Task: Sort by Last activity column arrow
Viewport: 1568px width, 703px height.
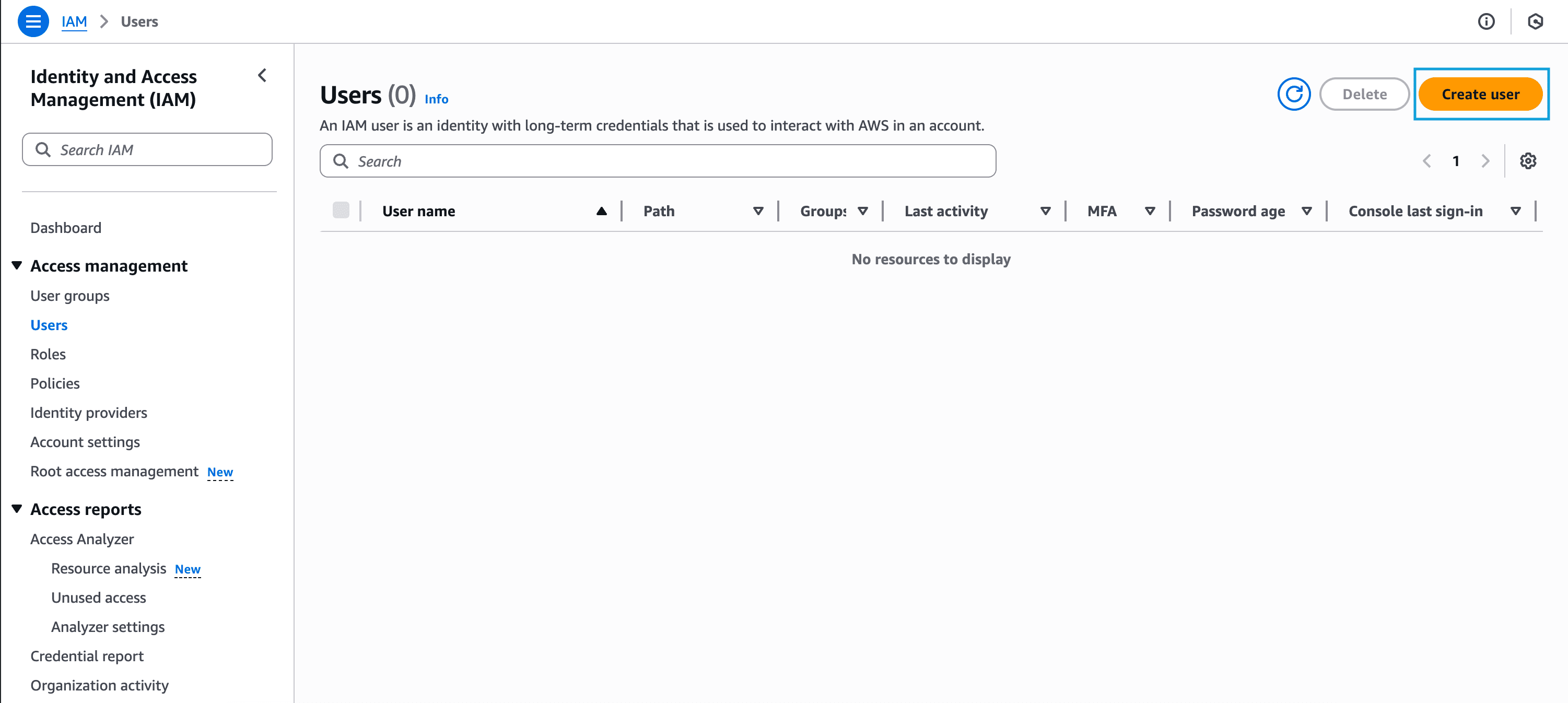Action: (x=1045, y=211)
